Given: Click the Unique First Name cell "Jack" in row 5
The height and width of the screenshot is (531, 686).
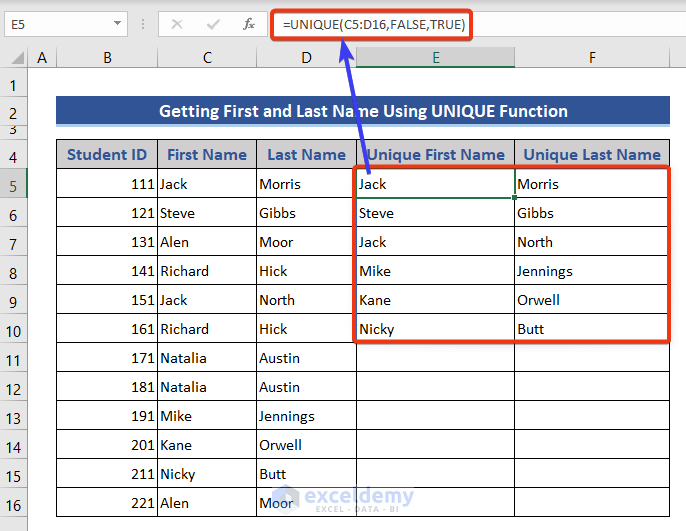Looking at the screenshot, I should (x=435, y=184).
